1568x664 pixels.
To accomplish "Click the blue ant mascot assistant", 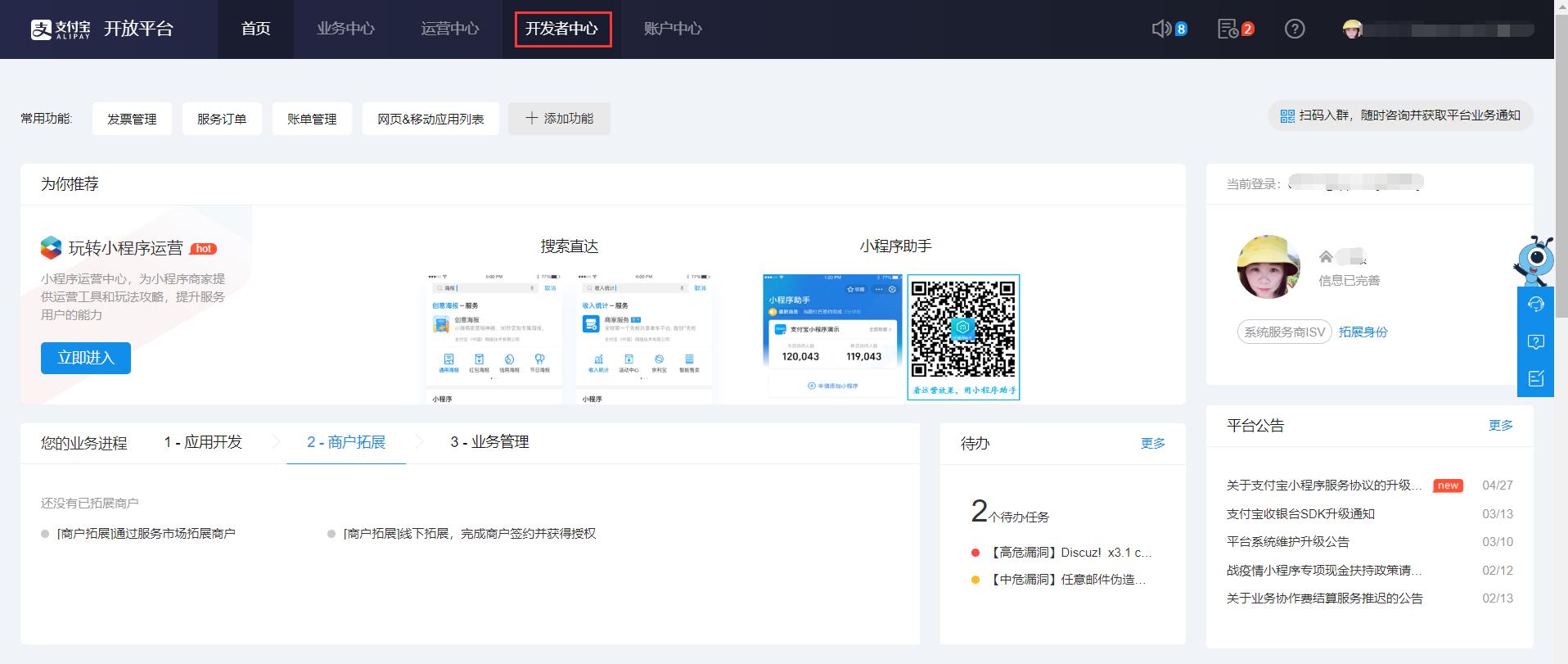I will 1534,261.
